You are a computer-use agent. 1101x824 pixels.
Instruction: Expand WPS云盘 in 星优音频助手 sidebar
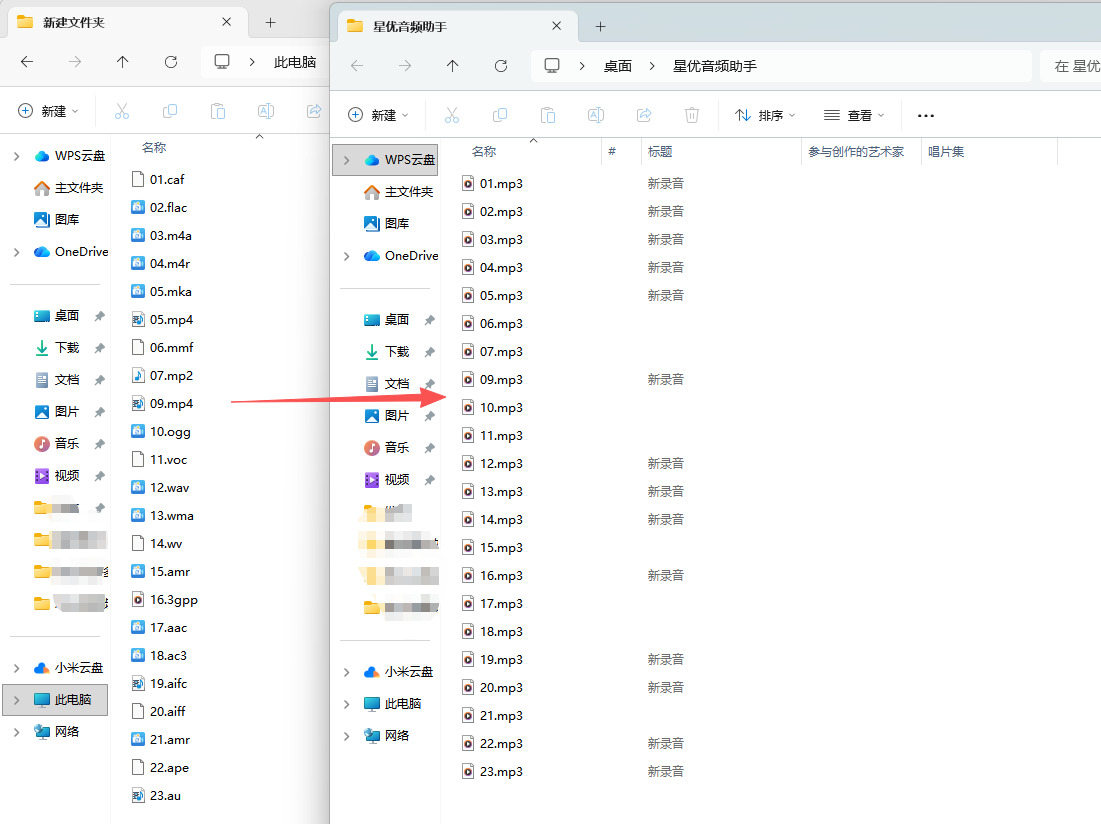pos(346,160)
